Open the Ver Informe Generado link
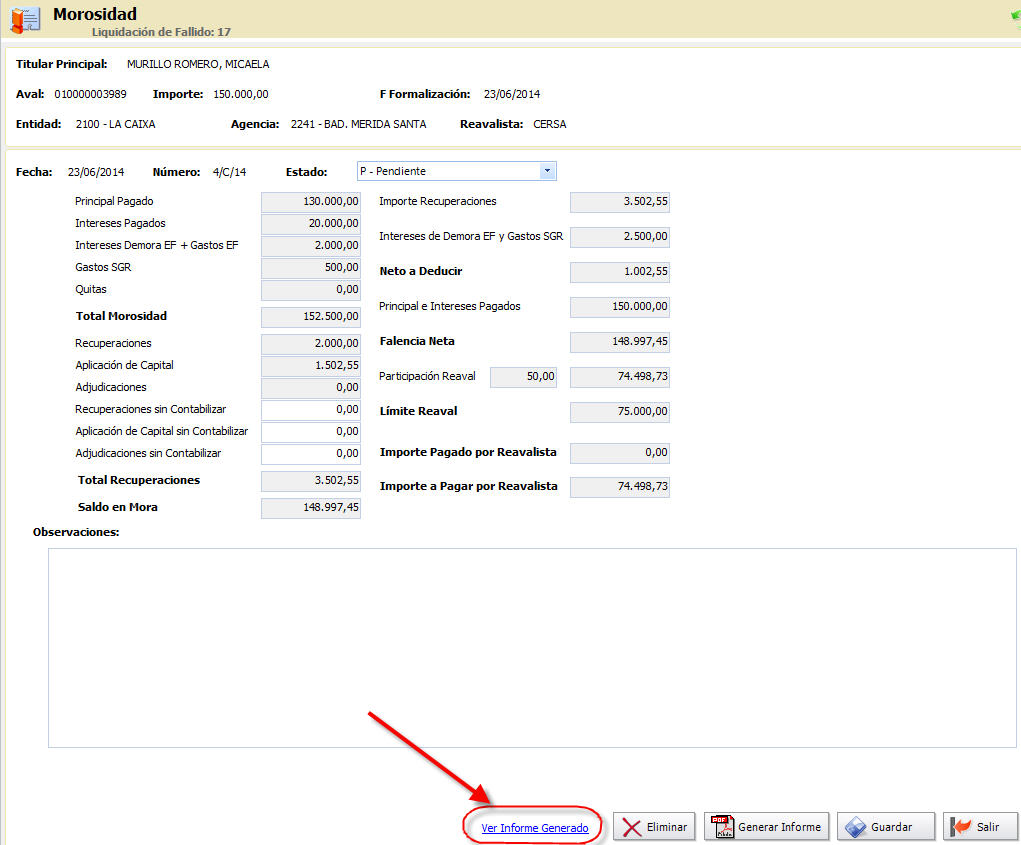The width and height of the screenshot is (1021, 845). click(535, 828)
